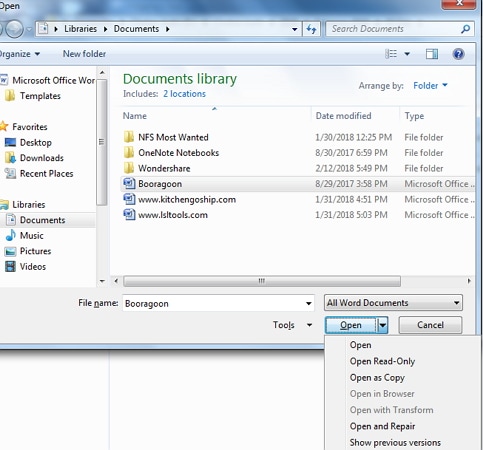
Task: Click the horizontal scrollbar in file list
Action: click(262, 281)
